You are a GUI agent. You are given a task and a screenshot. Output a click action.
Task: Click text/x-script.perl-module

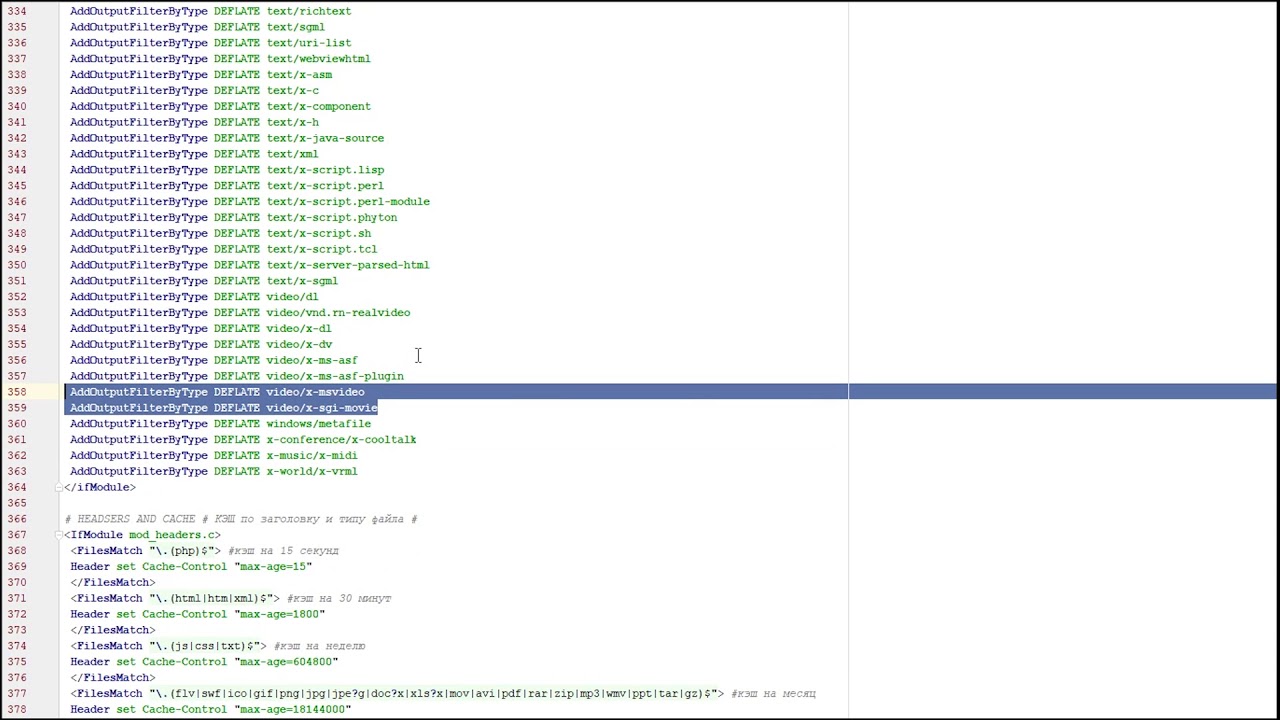coord(348,202)
